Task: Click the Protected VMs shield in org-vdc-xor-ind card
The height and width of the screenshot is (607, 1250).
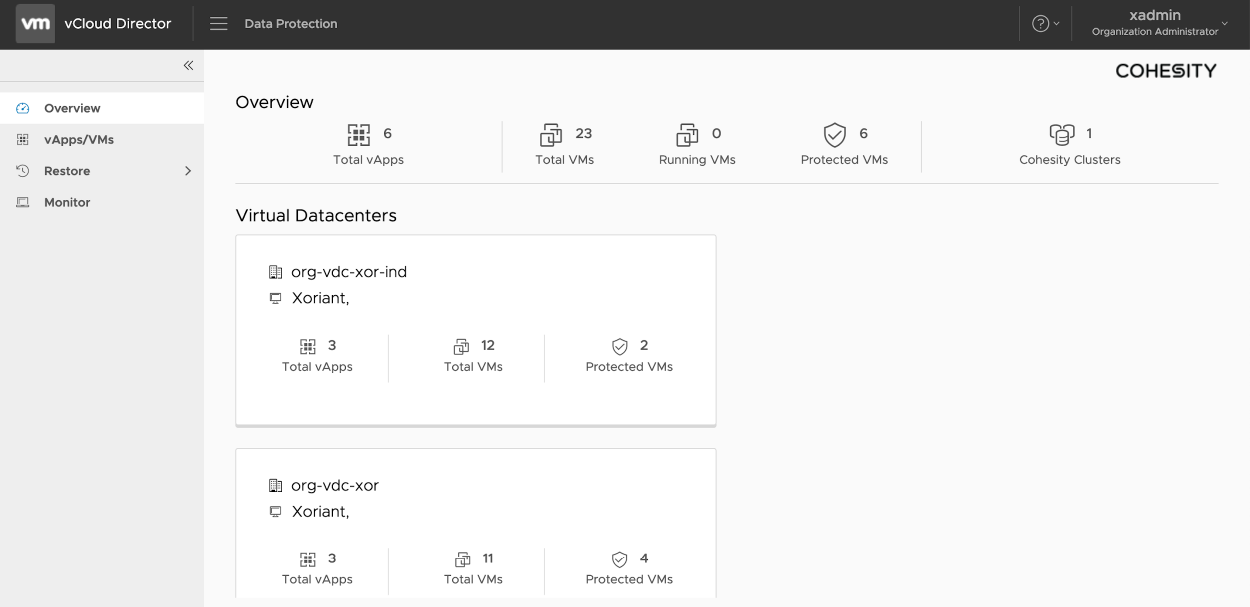Action: pyautogui.click(x=620, y=346)
